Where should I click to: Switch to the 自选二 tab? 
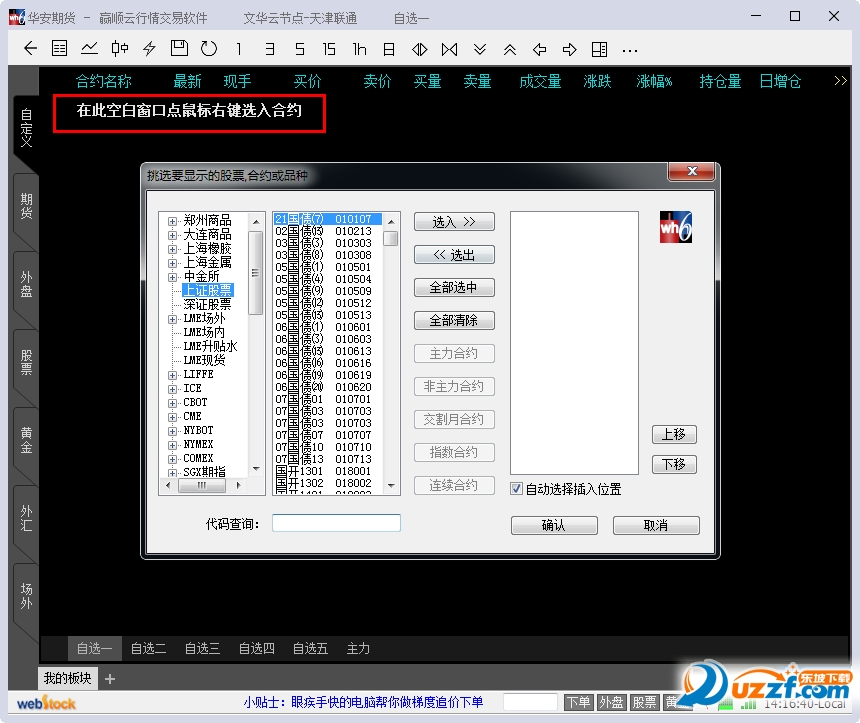(148, 648)
